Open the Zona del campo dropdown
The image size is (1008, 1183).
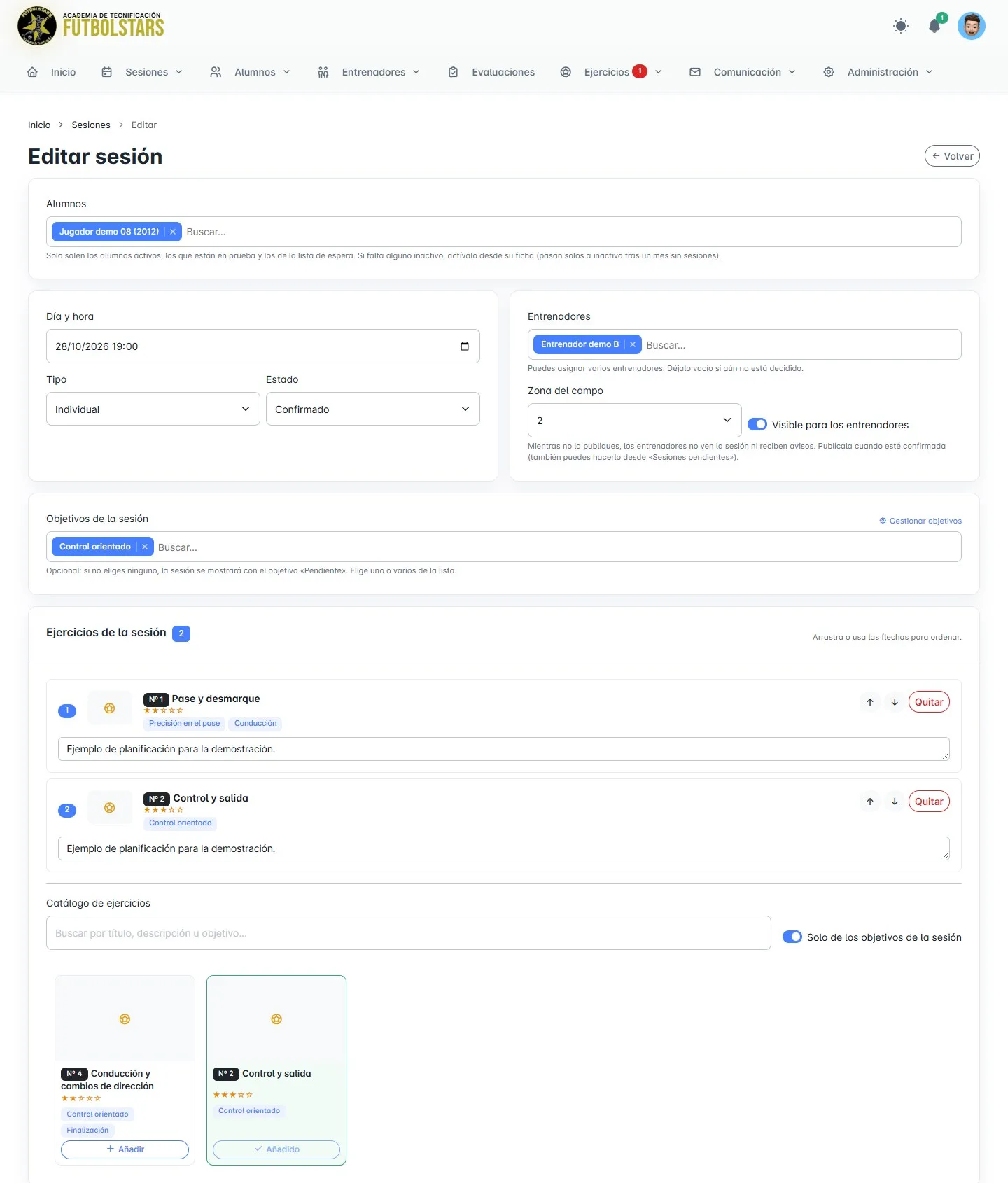click(635, 420)
